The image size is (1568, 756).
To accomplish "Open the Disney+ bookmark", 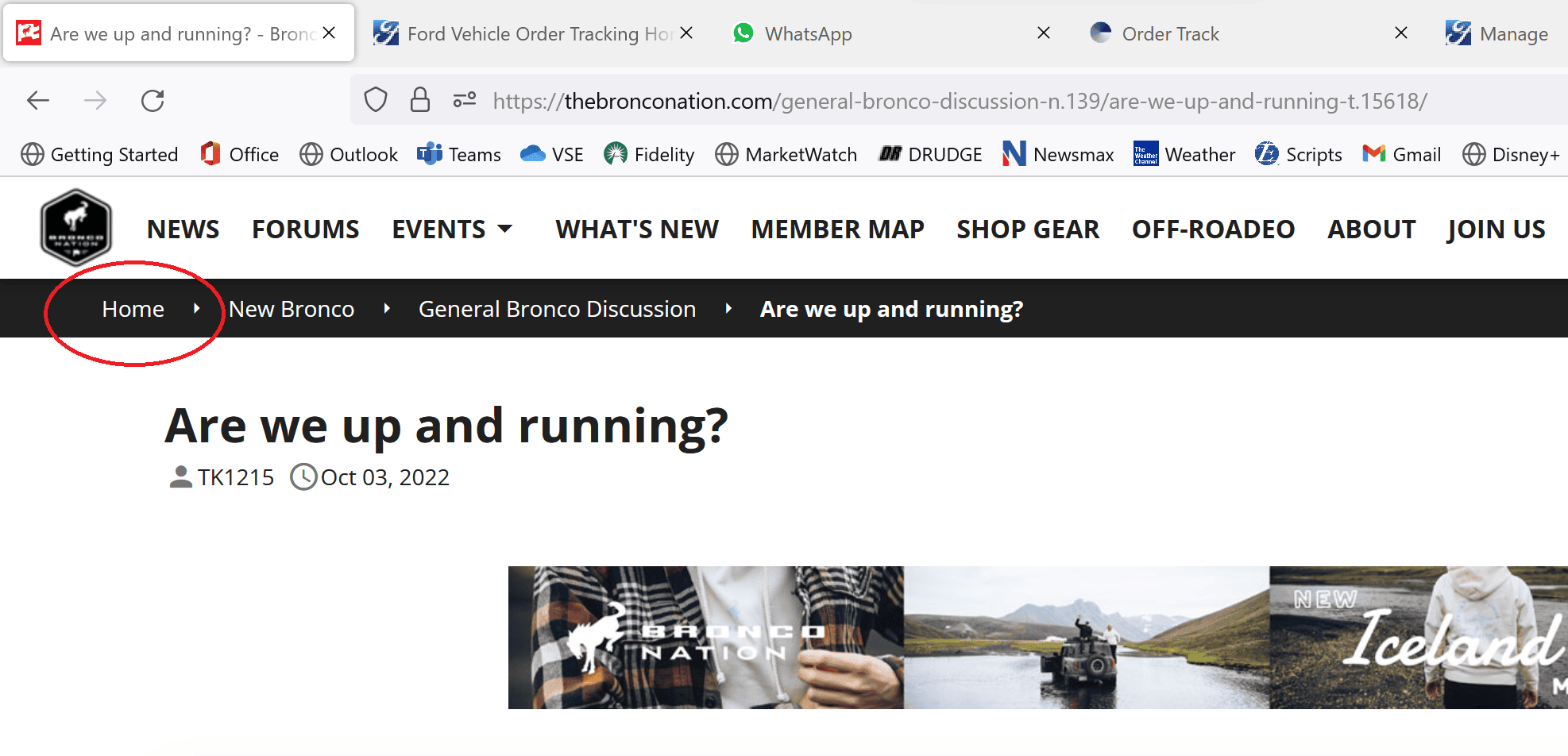I will click(x=1512, y=154).
